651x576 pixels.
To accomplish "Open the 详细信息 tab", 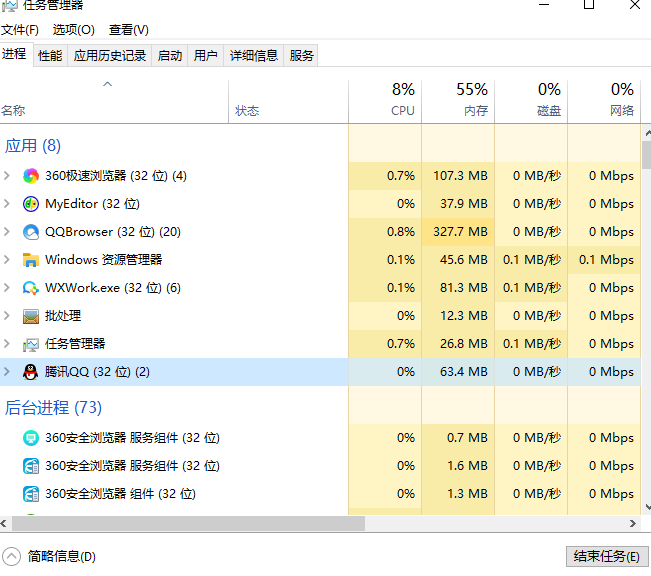I will (254, 56).
